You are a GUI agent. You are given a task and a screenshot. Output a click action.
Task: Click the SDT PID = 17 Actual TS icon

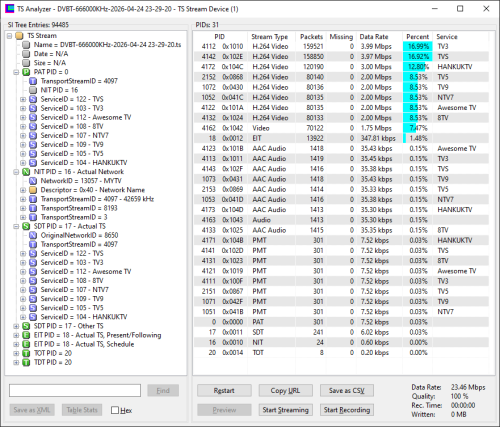pos(26,226)
